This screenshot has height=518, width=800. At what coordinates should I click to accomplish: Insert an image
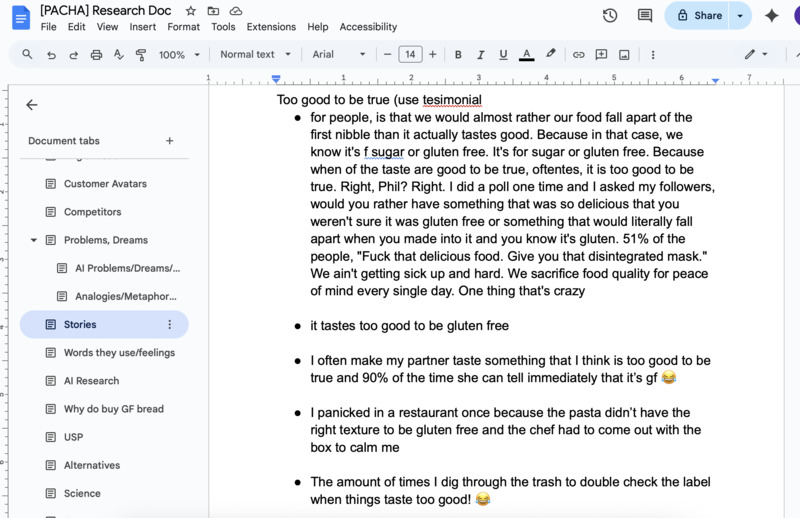click(x=624, y=55)
